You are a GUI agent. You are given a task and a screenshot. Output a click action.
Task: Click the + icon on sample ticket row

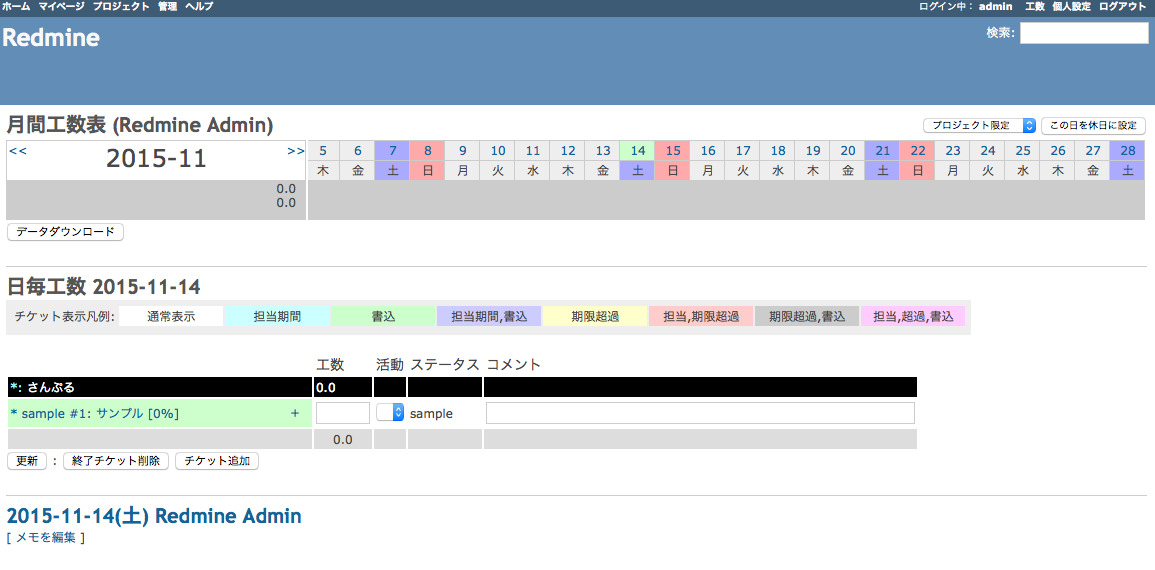point(295,414)
